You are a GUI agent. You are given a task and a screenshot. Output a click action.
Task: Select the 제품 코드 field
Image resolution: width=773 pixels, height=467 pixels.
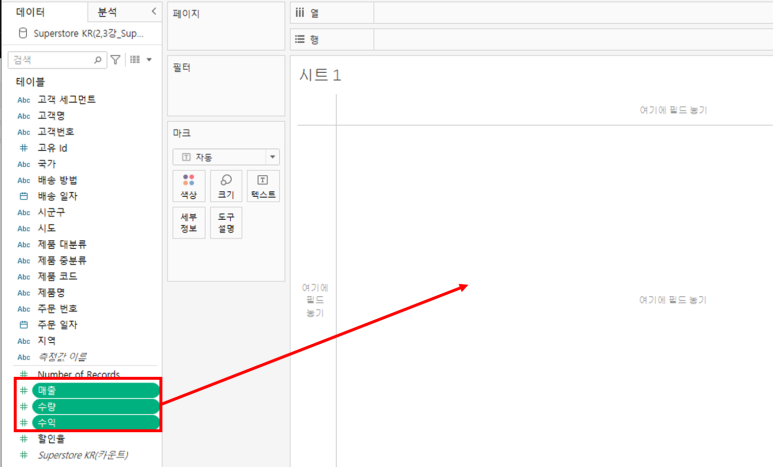pyautogui.click(x=57, y=276)
